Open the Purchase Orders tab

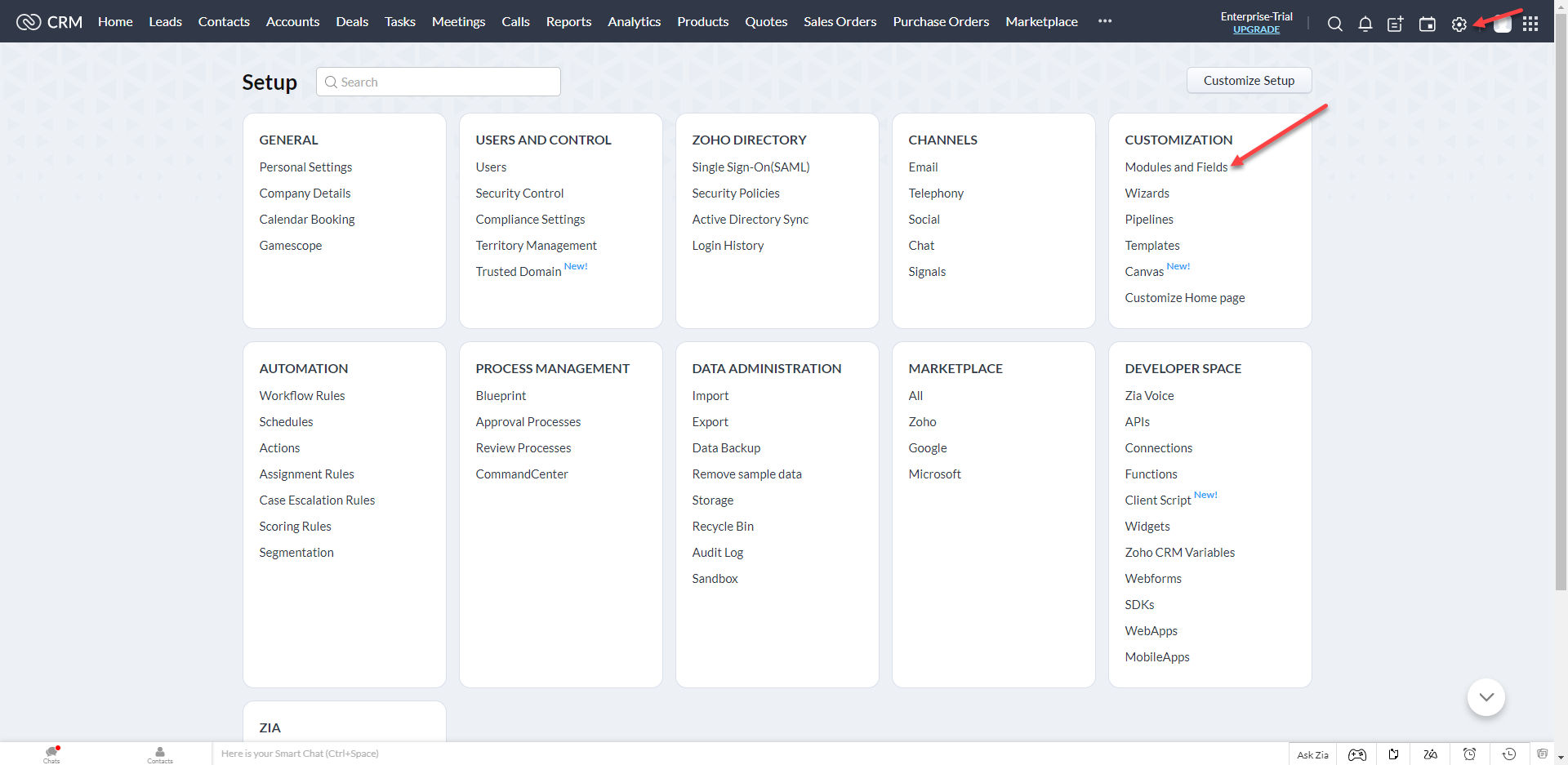941,21
